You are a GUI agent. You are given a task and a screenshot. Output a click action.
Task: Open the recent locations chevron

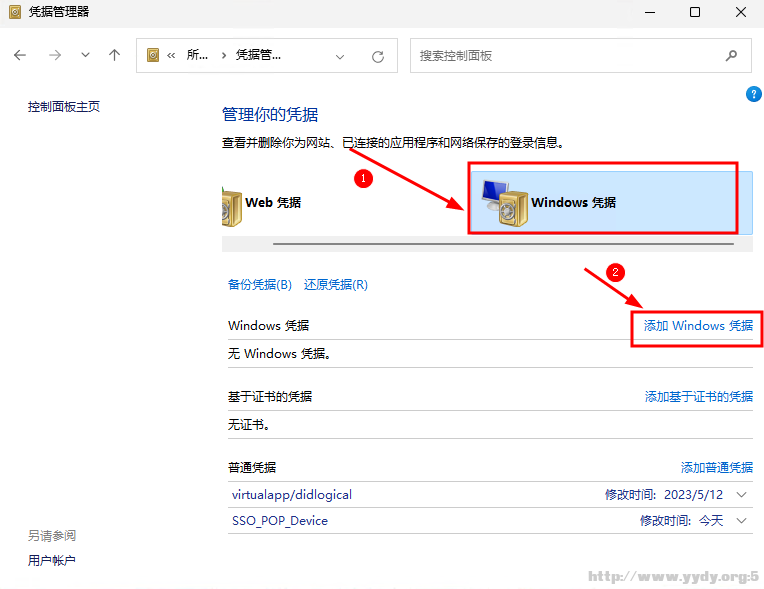(x=85, y=55)
